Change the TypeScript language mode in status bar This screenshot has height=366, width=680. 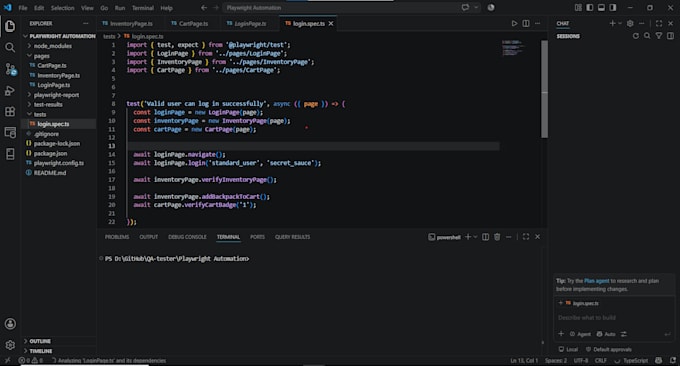click(x=635, y=360)
